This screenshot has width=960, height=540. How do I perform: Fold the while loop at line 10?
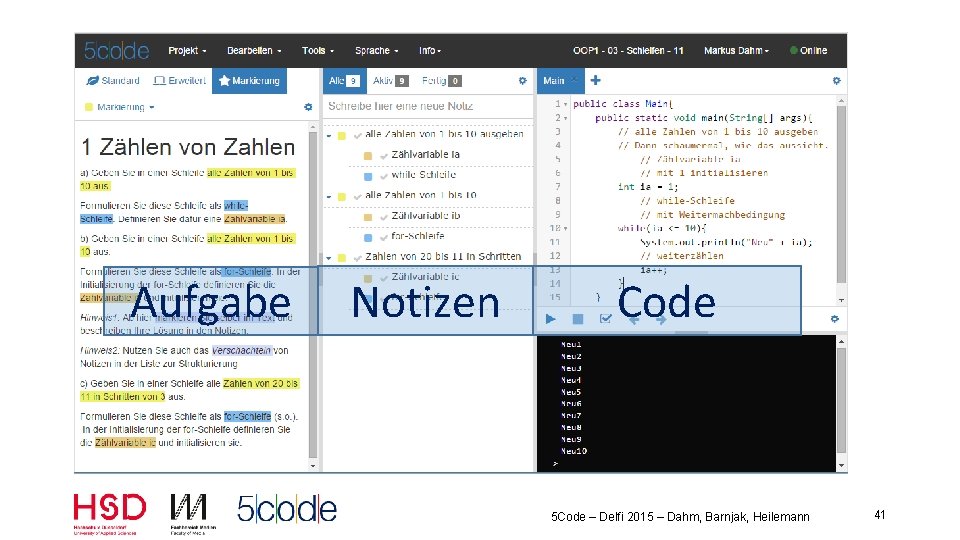pyautogui.click(x=565, y=229)
